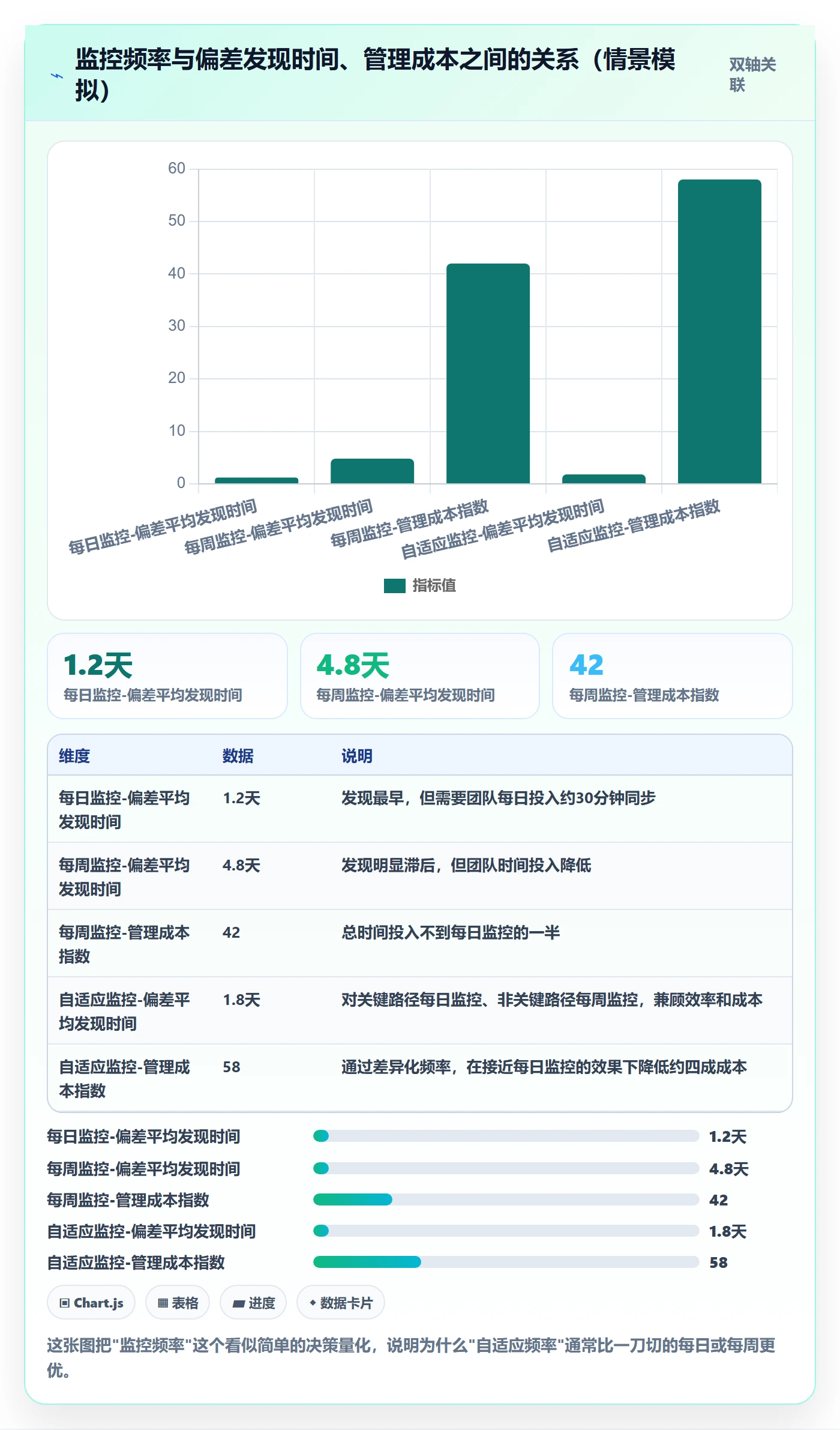Click the 说明 column header
Image resolution: width=840 pixels, height=1430 pixels.
pyautogui.click(x=357, y=756)
